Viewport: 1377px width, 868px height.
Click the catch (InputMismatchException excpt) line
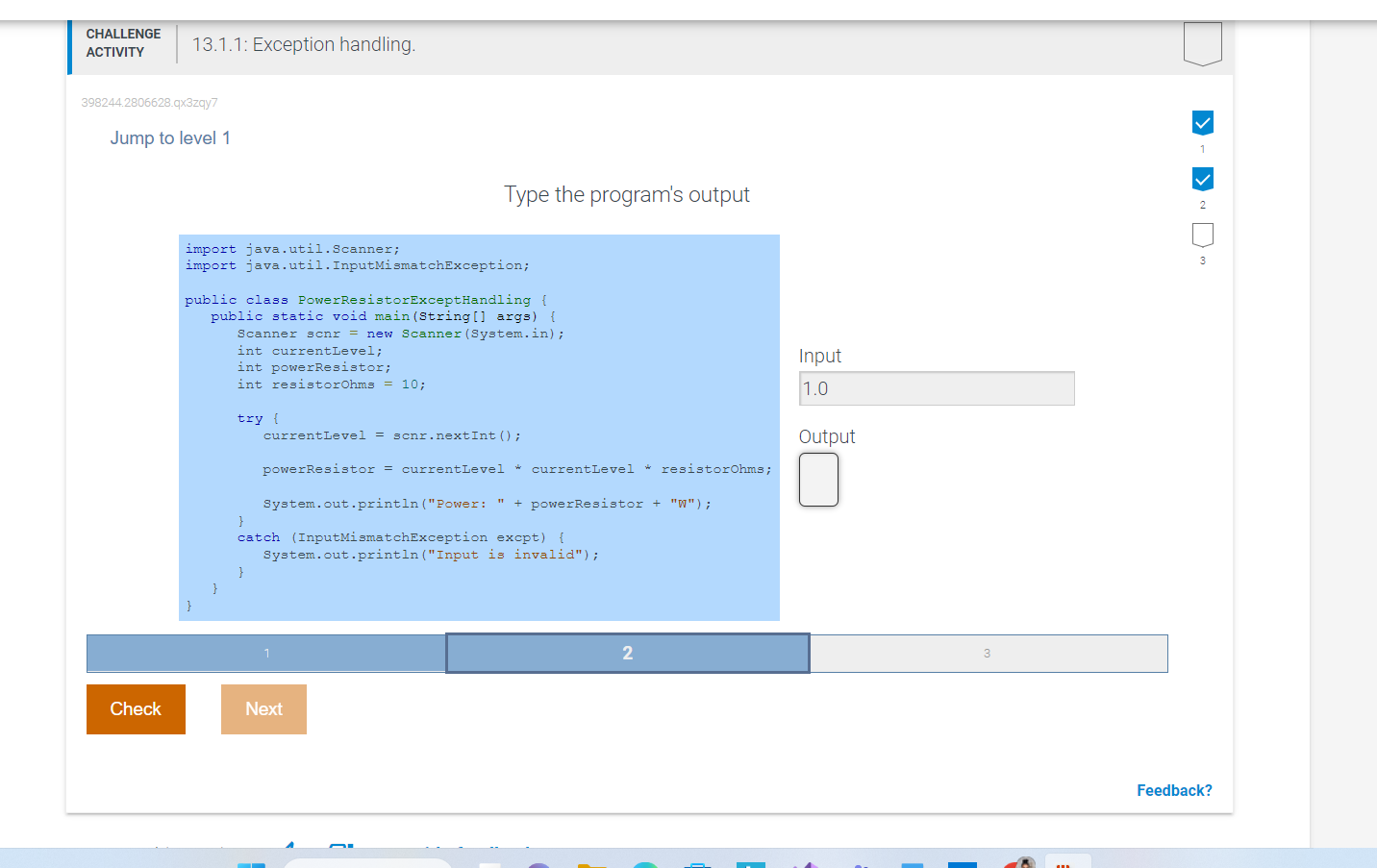tap(401, 537)
